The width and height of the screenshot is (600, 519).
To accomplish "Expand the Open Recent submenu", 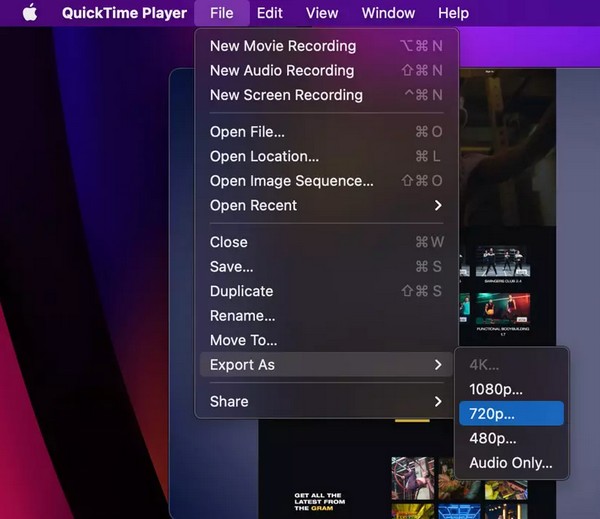I will click(326, 205).
